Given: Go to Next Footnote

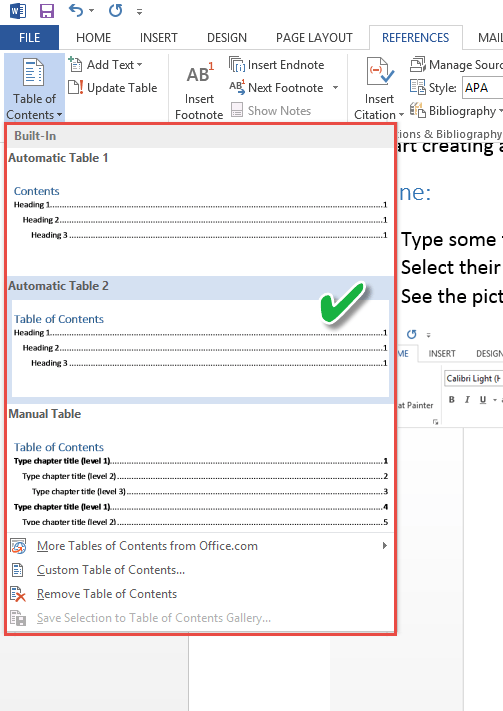Looking at the screenshot, I should [x=277, y=88].
